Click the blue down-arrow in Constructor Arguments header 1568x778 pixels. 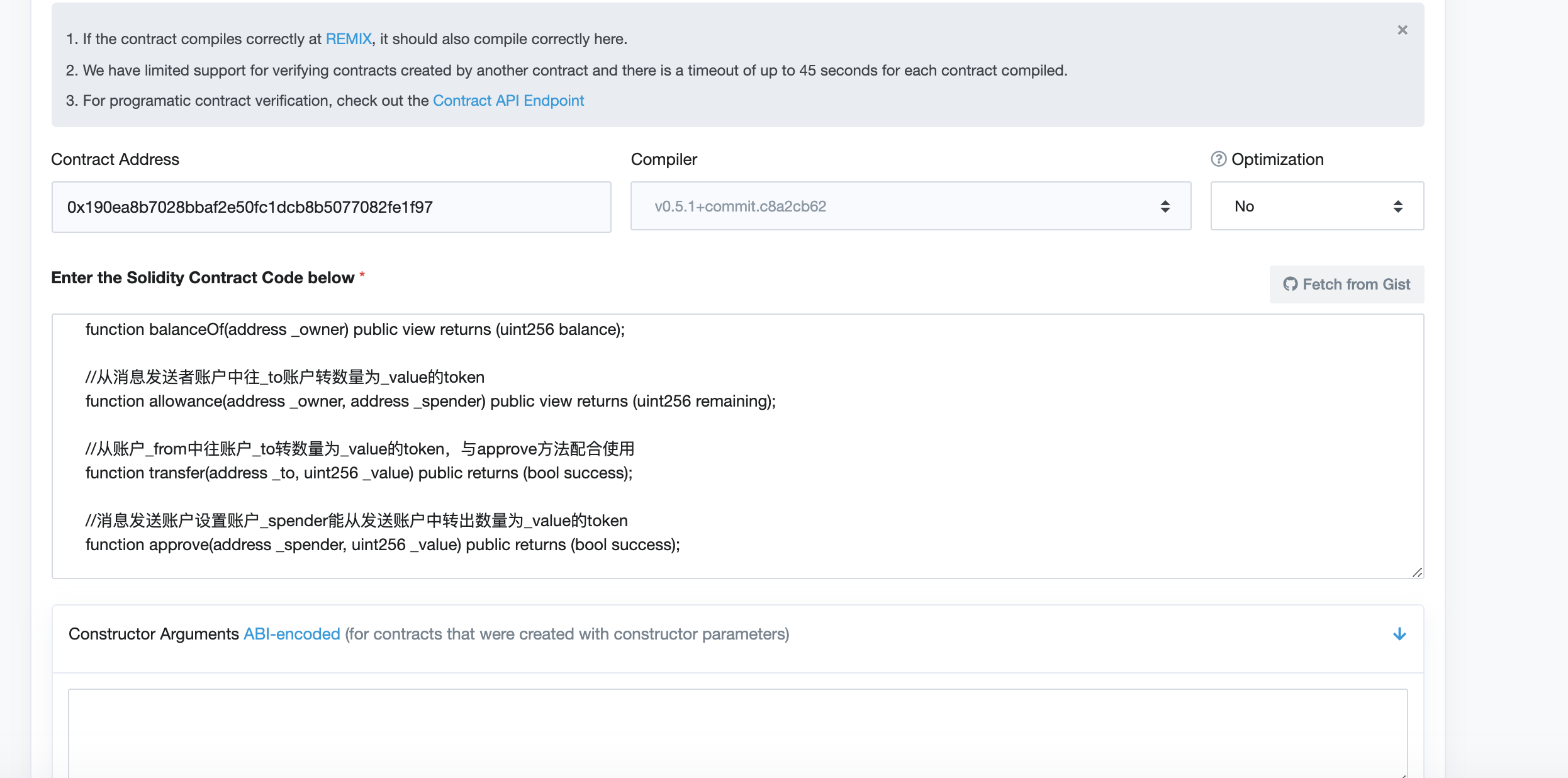click(1399, 634)
